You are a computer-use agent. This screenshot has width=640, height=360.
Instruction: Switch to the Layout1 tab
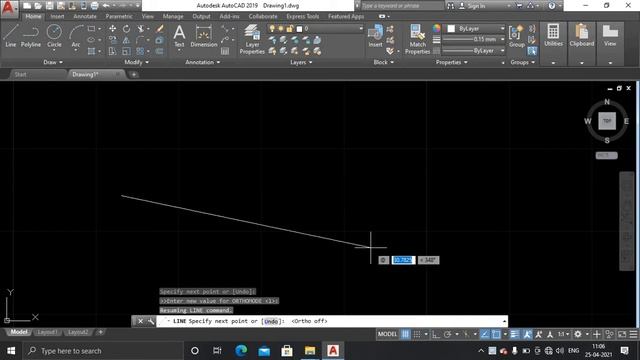(x=47, y=332)
